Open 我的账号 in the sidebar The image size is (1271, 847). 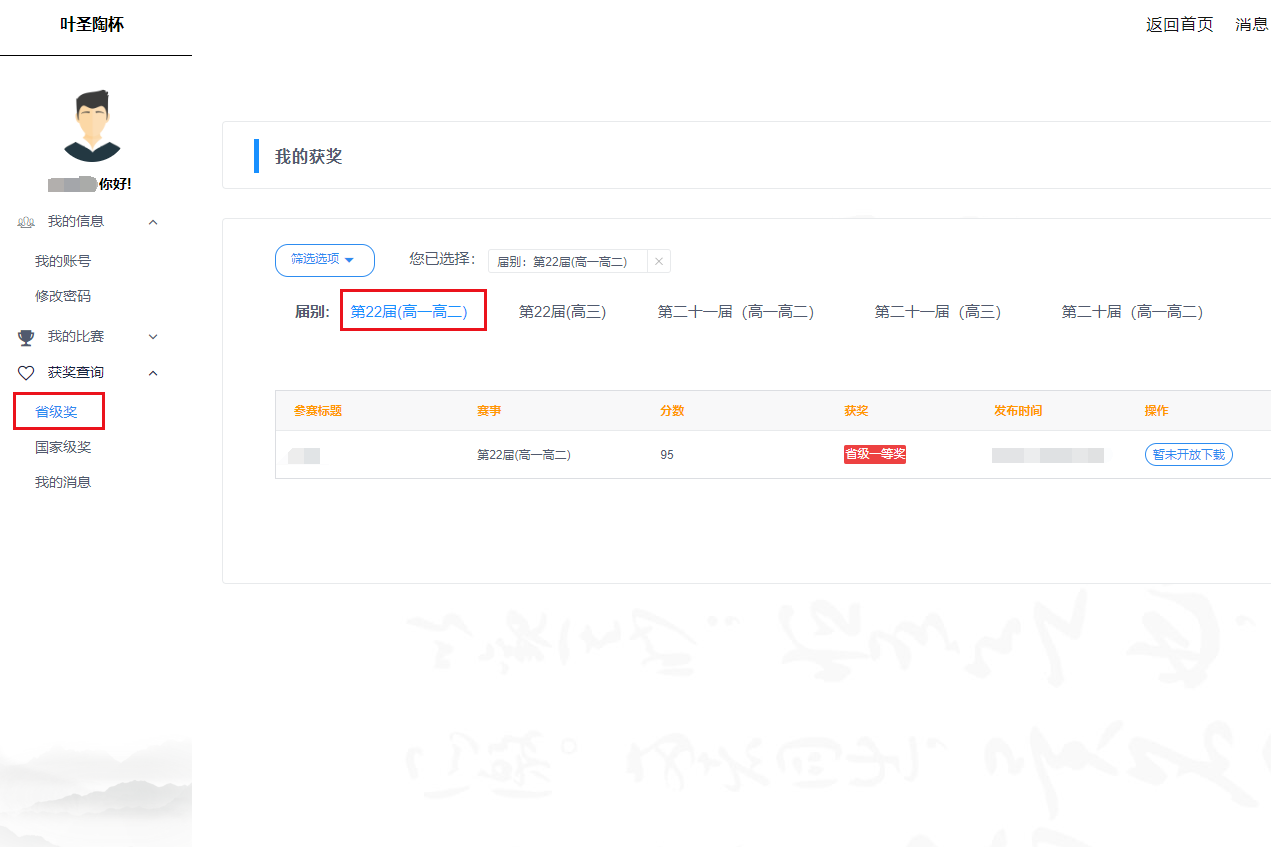click(63, 261)
